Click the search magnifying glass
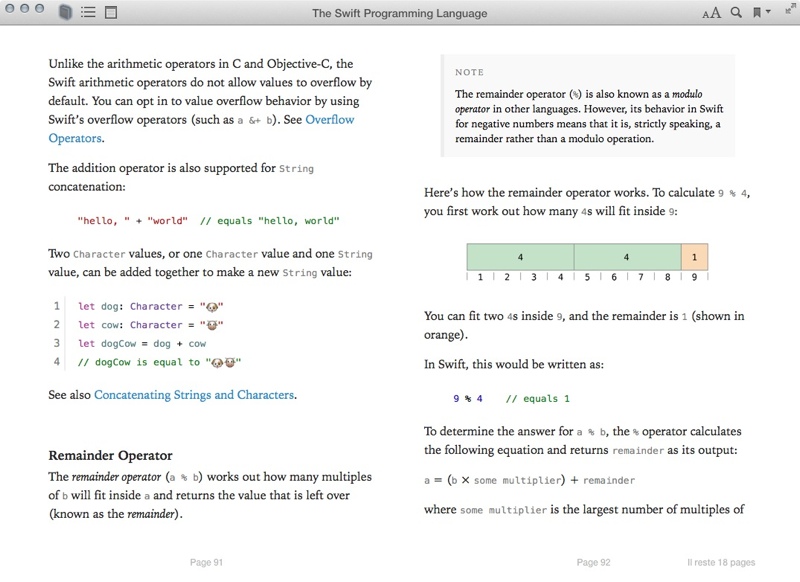Screen dimensions: 800x582 coord(736,12)
